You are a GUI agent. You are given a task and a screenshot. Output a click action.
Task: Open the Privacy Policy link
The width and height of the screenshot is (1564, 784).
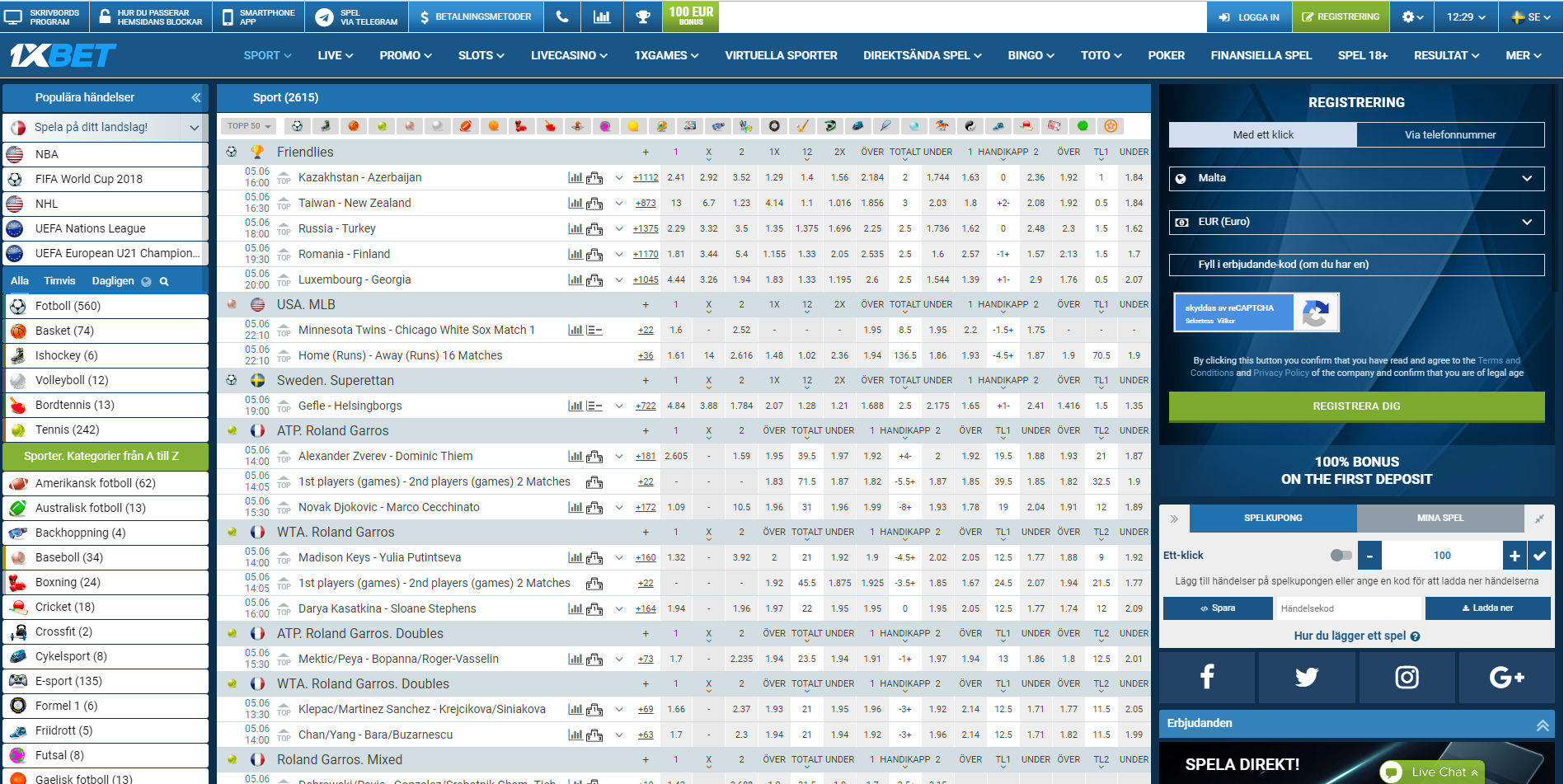coord(1281,373)
